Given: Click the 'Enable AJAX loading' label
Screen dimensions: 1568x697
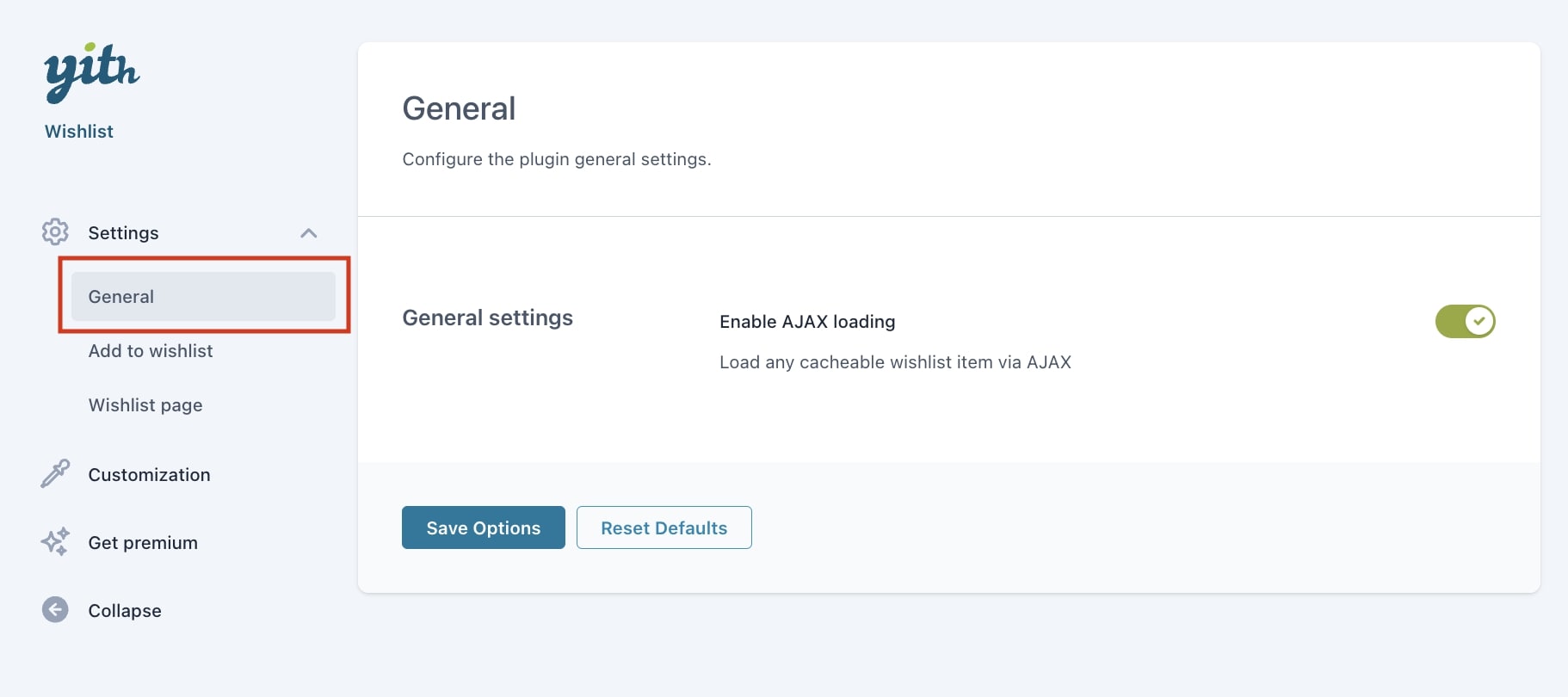Looking at the screenshot, I should (807, 322).
